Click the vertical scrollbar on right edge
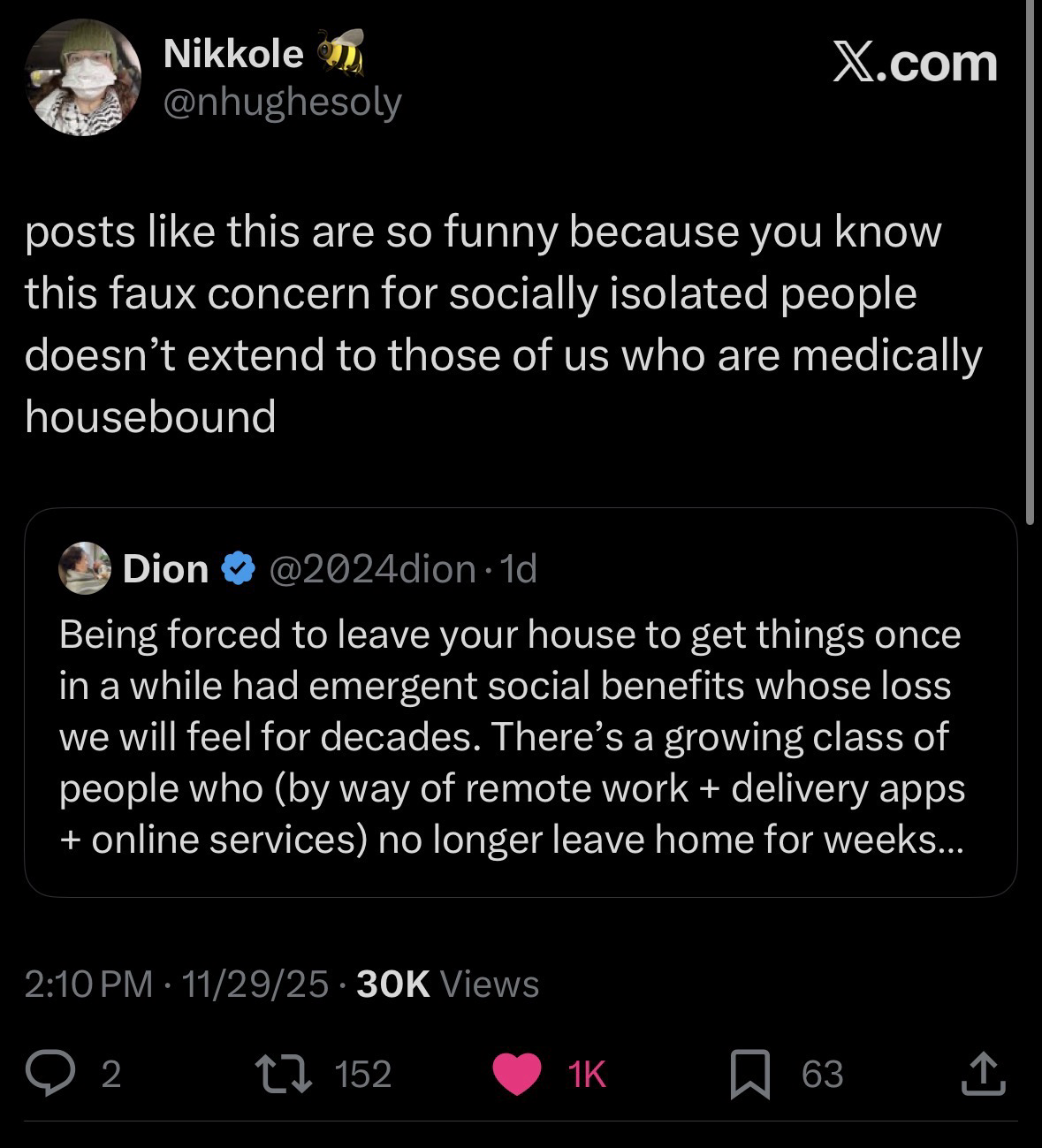1042x1148 pixels. [x=1031, y=265]
